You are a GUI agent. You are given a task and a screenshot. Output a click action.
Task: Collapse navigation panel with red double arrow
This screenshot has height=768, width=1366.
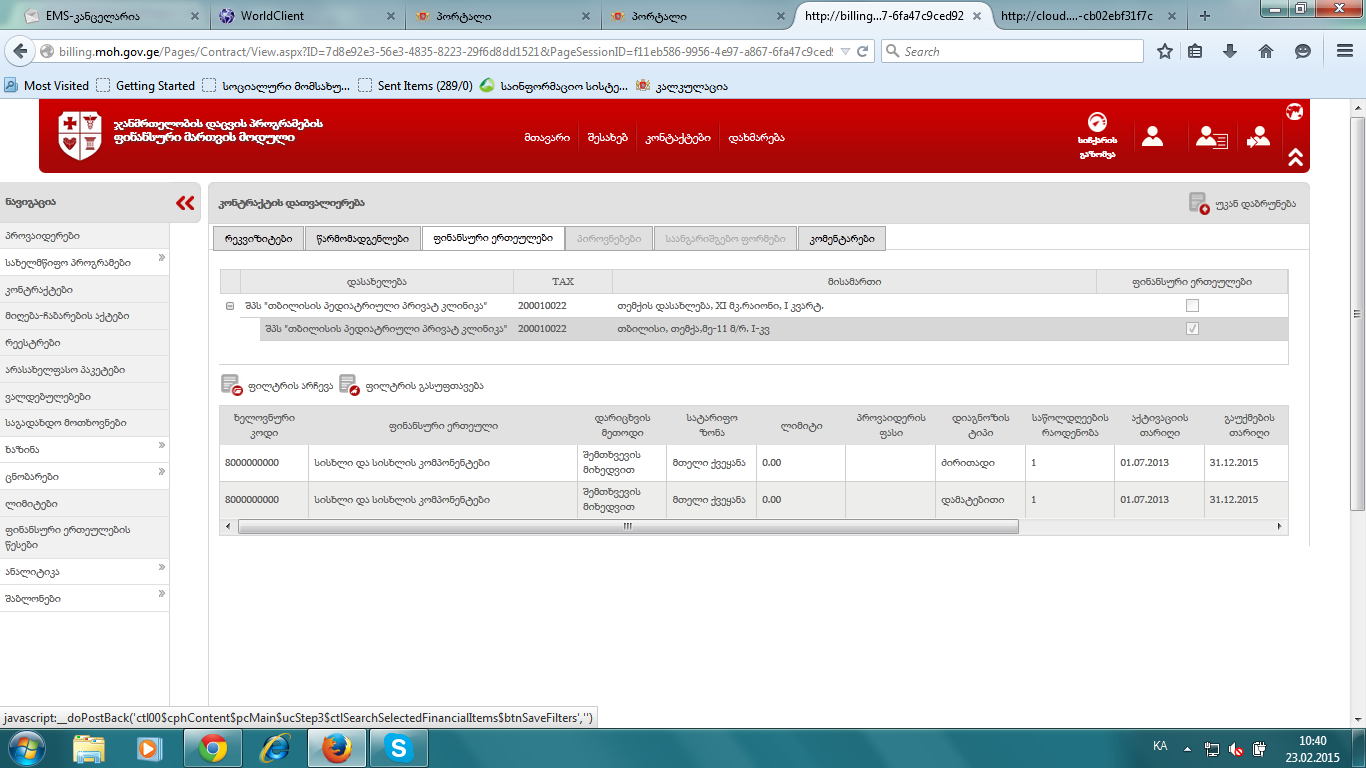pos(185,203)
